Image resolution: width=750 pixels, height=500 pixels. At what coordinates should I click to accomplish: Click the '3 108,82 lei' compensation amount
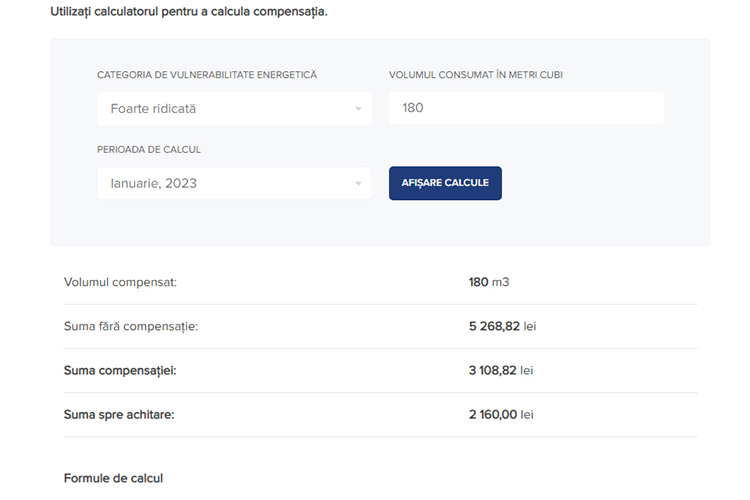(x=501, y=370)
